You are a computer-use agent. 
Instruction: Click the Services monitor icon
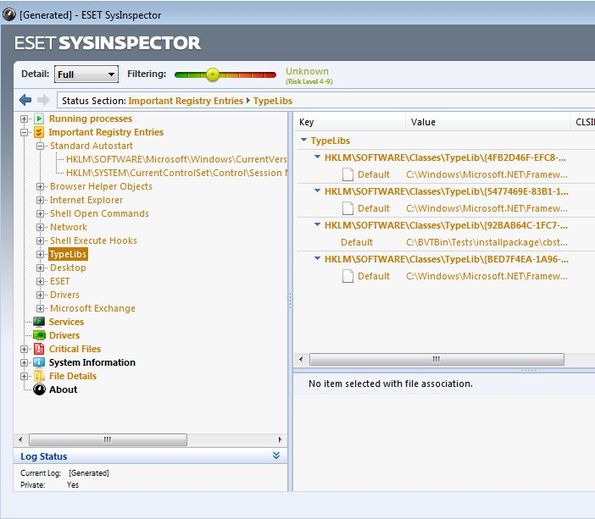[39, 322]
